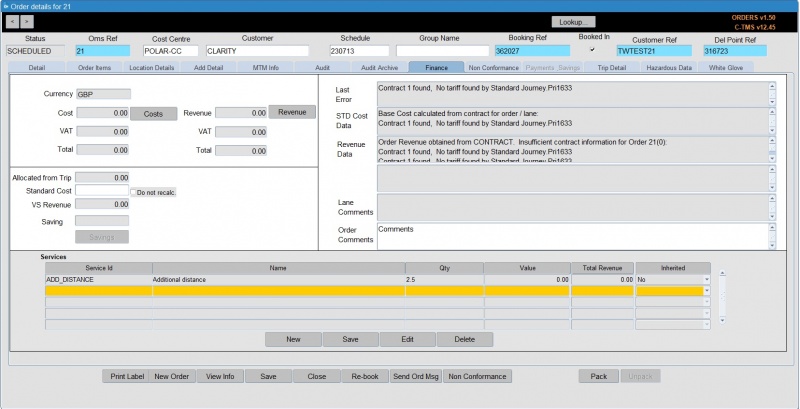Image resolution: width=800 pixels, height=409 pixels.
Task: Select the ADD_DISTANCE service row
Action: pos(378,280)
